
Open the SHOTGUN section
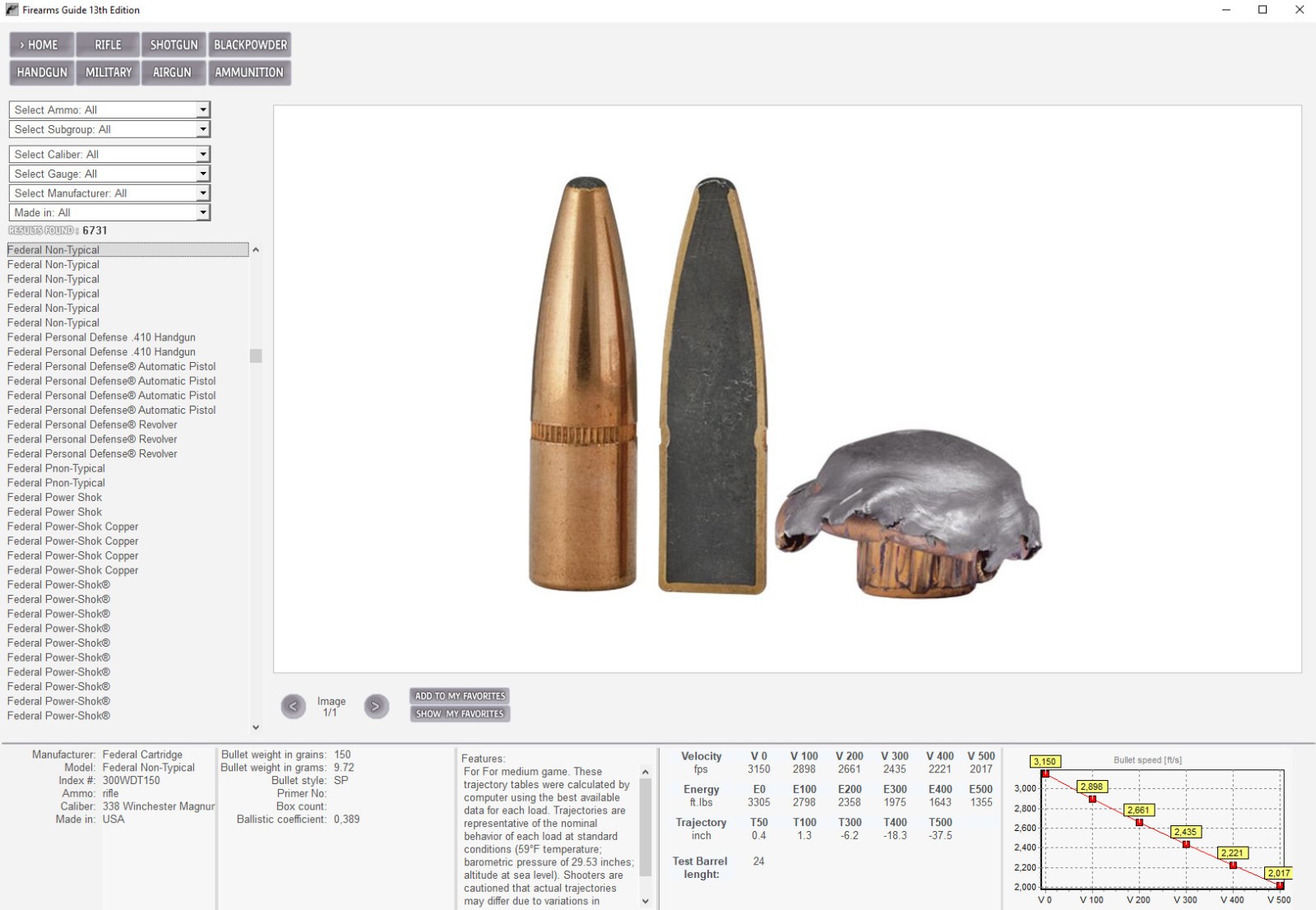174,44
